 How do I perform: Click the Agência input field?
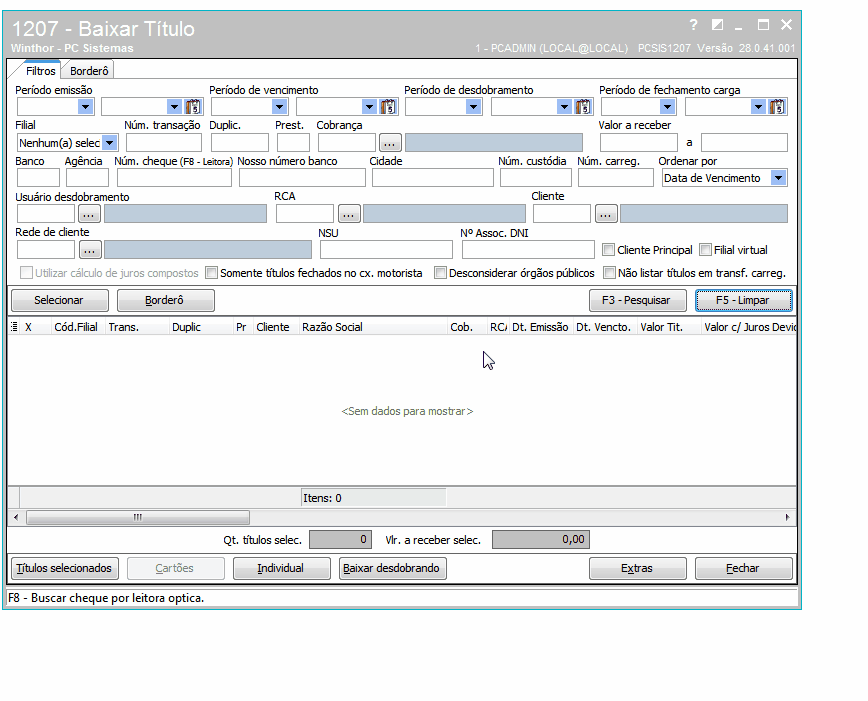click(87, 178)
